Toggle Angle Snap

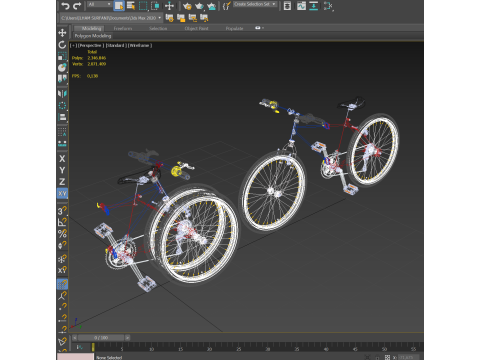click(62, 222)
